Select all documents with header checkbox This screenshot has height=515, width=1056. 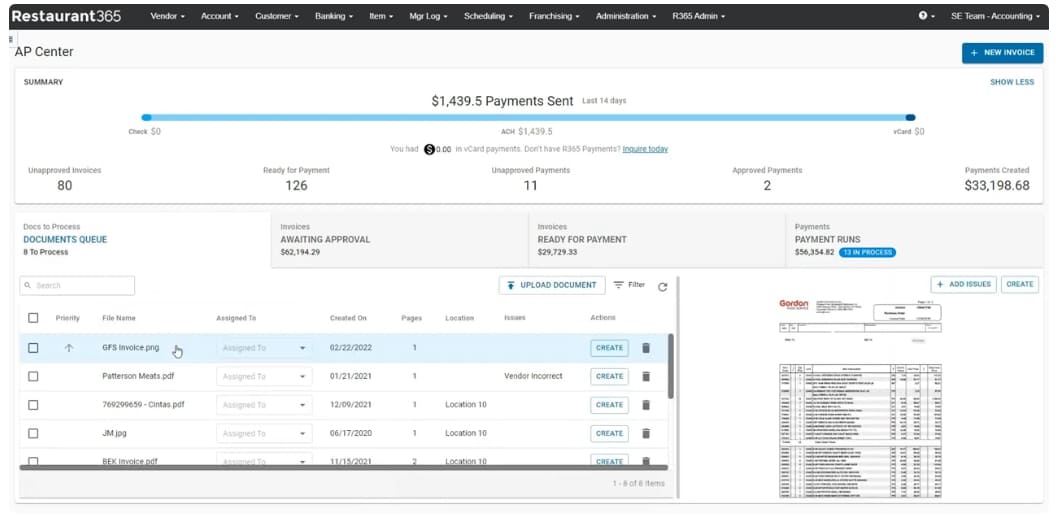[33, 318]
